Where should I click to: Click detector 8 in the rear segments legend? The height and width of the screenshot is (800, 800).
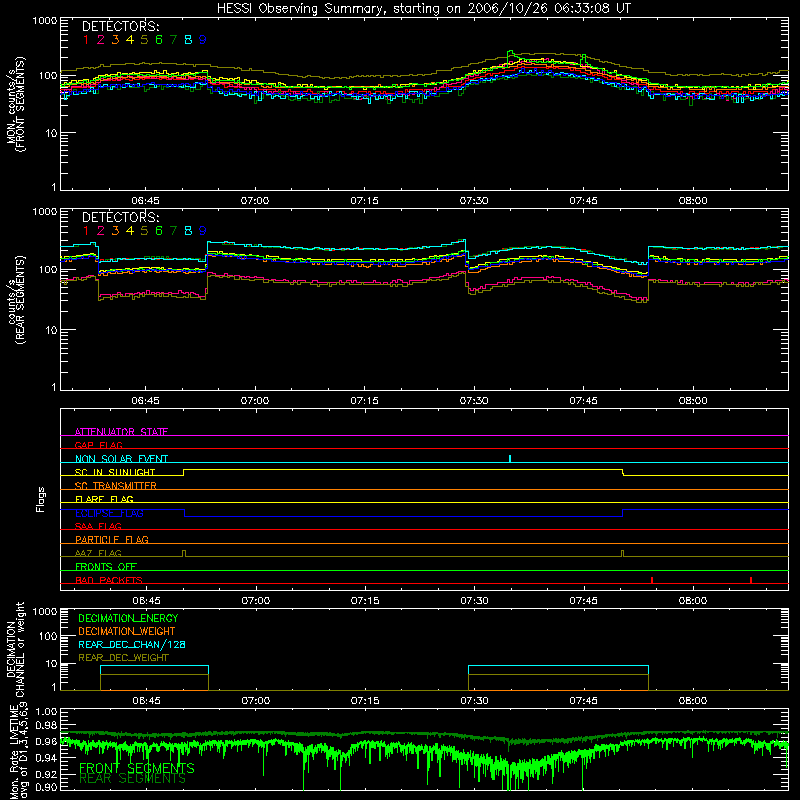coord(188,231)
